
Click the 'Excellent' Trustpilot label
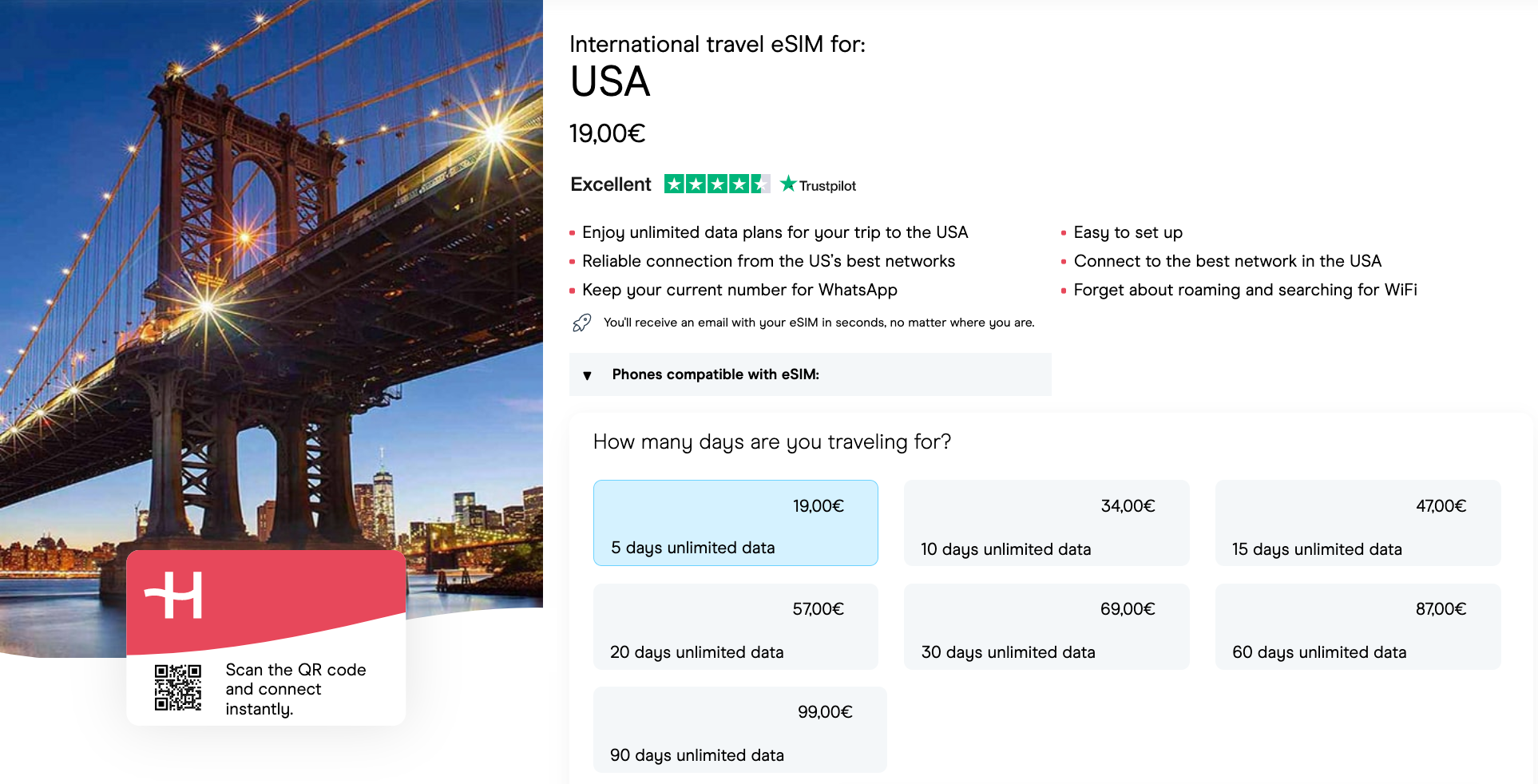(x=610, y=184)
